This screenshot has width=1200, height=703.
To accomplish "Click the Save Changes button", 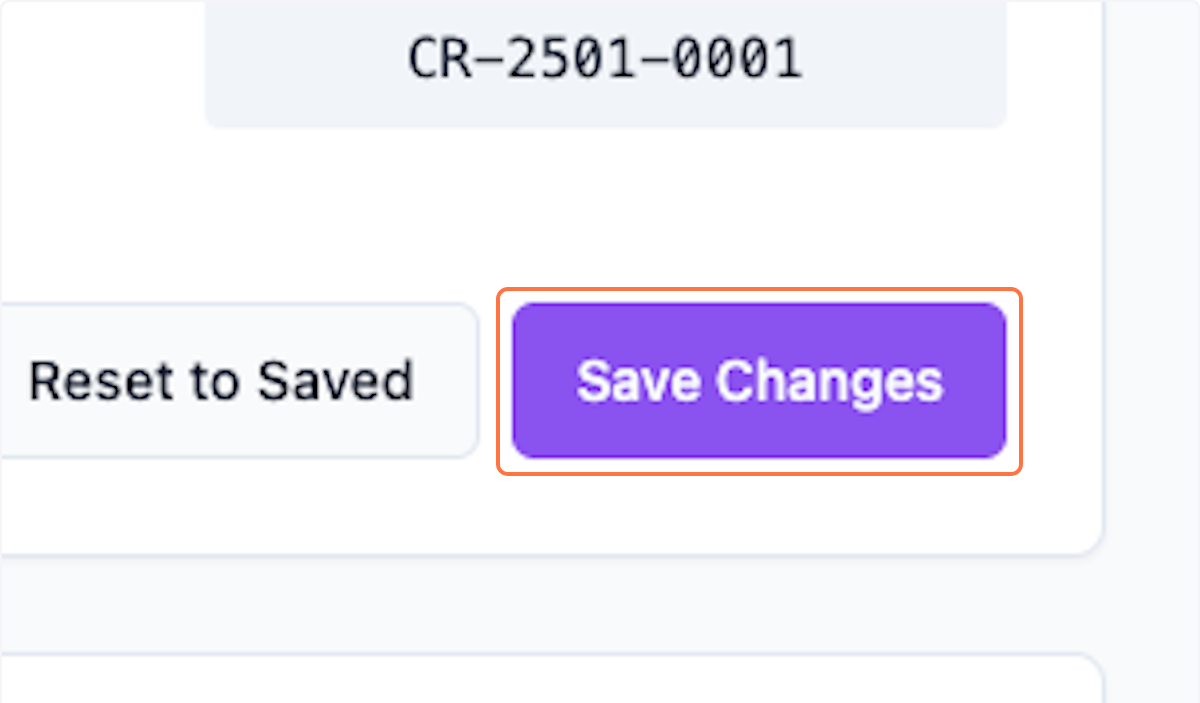I will [x=759, y=381].
